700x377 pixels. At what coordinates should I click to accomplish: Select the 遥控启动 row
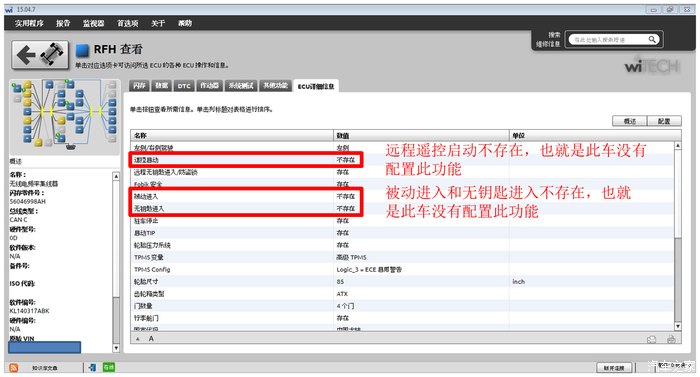coord(402,160)
